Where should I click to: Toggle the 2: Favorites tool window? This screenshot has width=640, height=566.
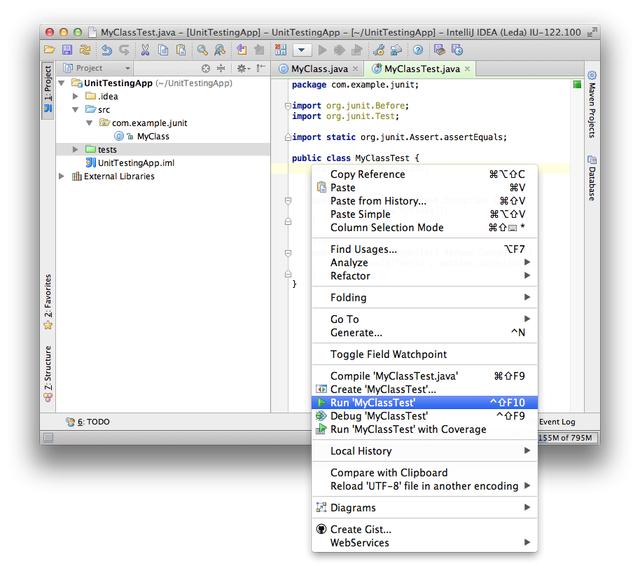[48, 302]
